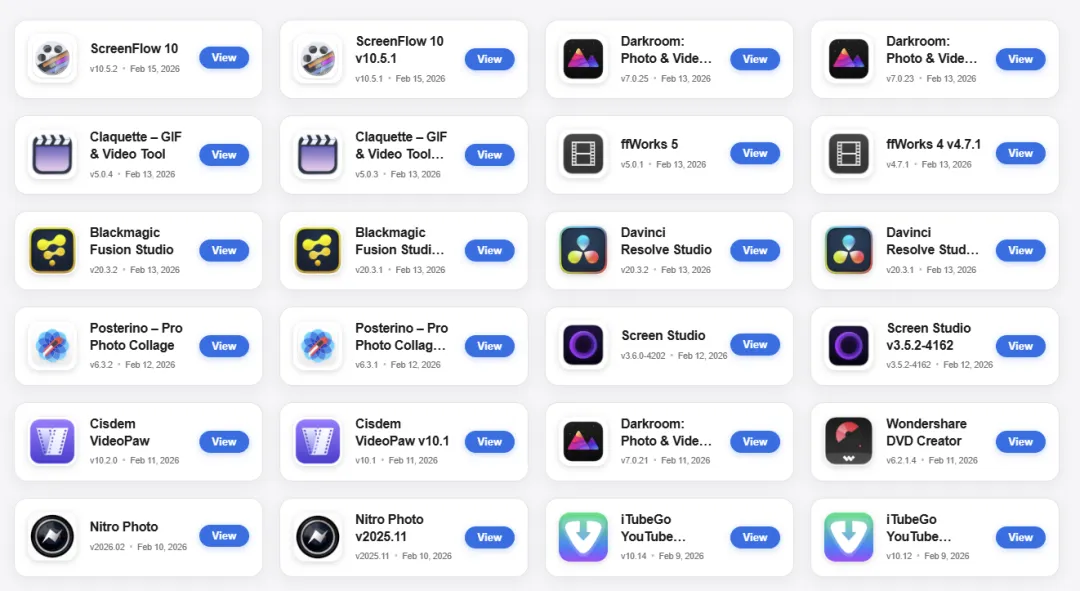Screen dimensions: 1080x591
Task: Select the Blackmagic Fusion Studio v20.3.2 icon
Action: (52, 250)
